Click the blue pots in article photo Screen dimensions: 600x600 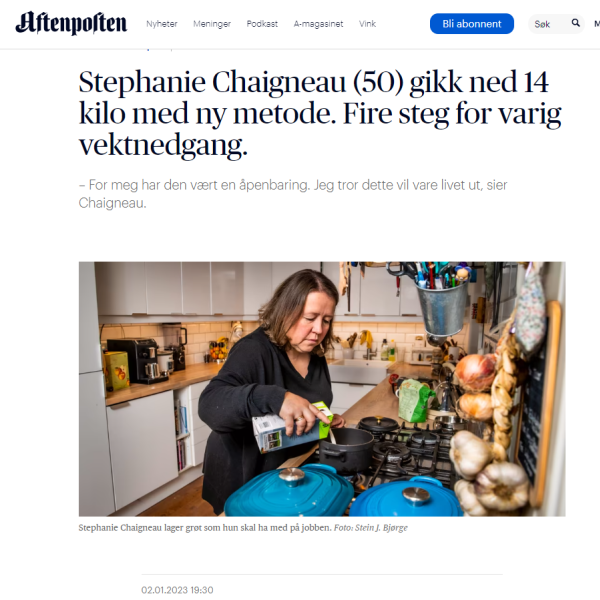pos(343,492)
